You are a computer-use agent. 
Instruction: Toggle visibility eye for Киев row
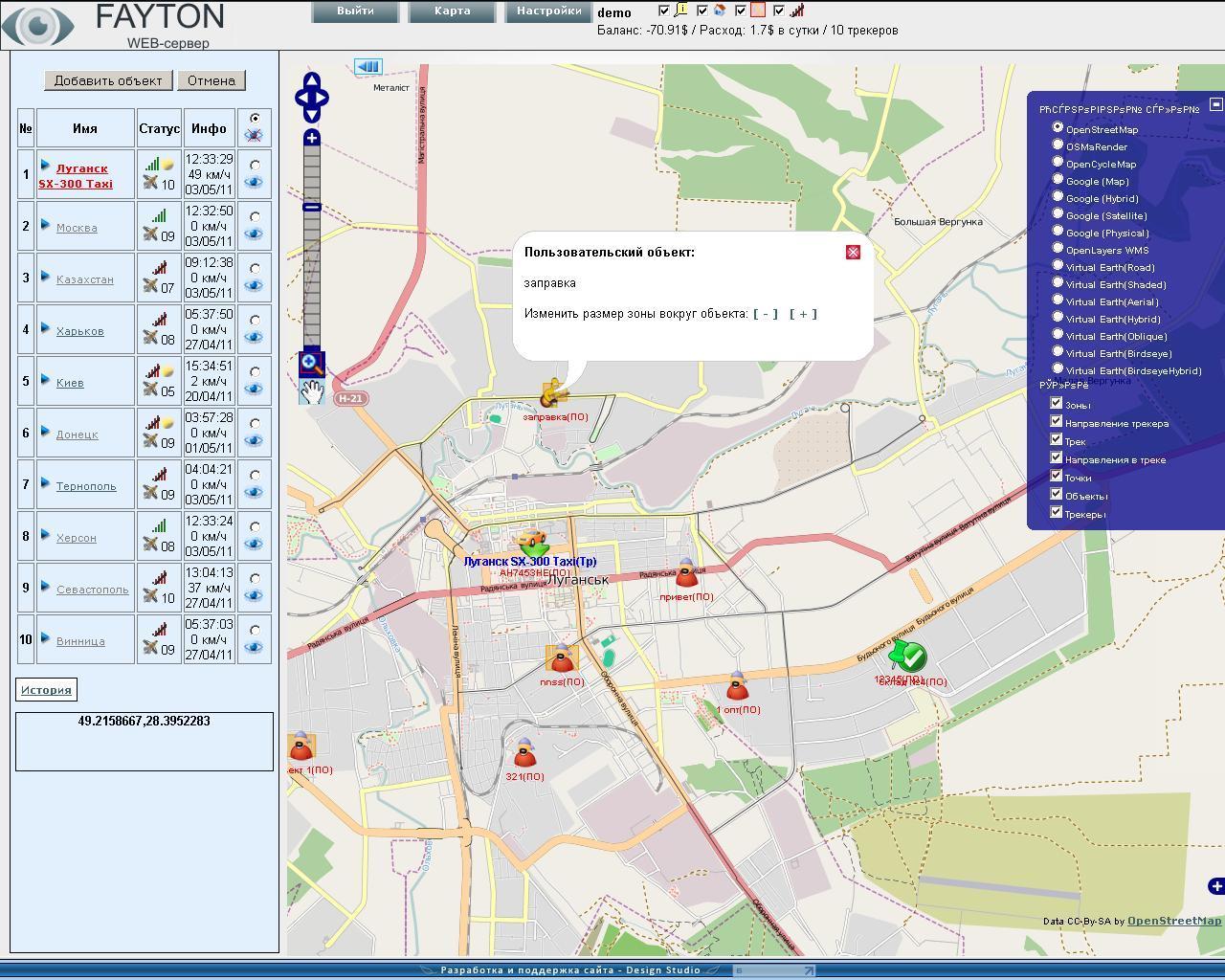[x=254, y=390]
